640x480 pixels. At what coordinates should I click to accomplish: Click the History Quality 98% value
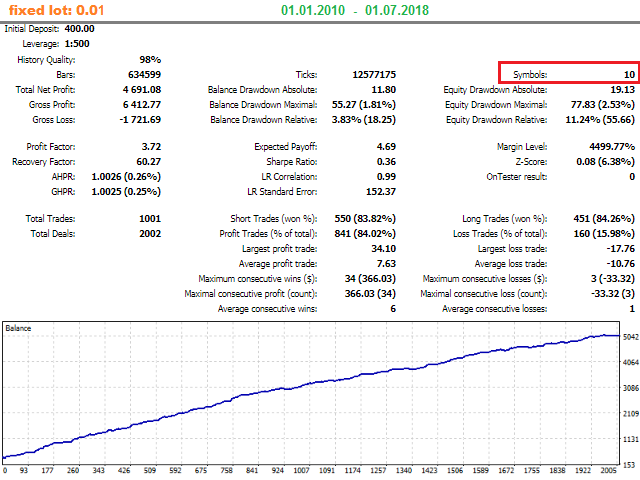(x=149, y=60)
